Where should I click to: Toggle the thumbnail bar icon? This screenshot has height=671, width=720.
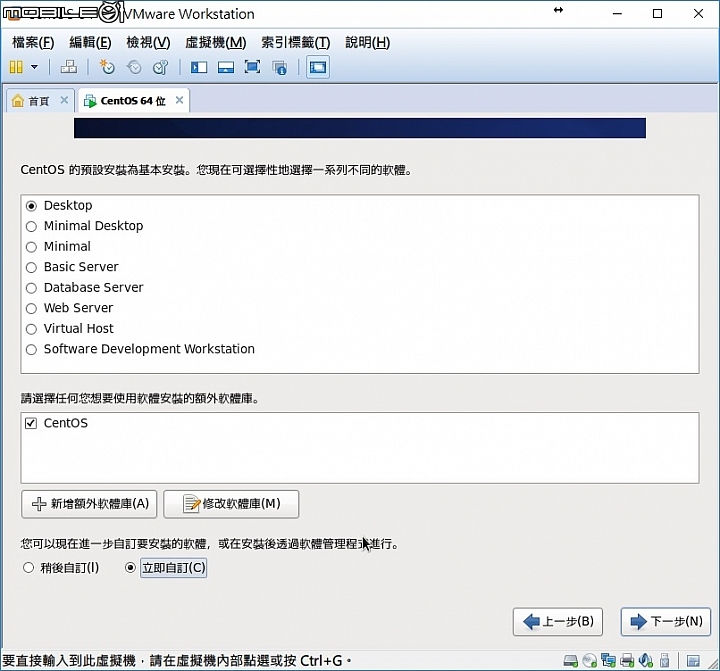(226, 68)
